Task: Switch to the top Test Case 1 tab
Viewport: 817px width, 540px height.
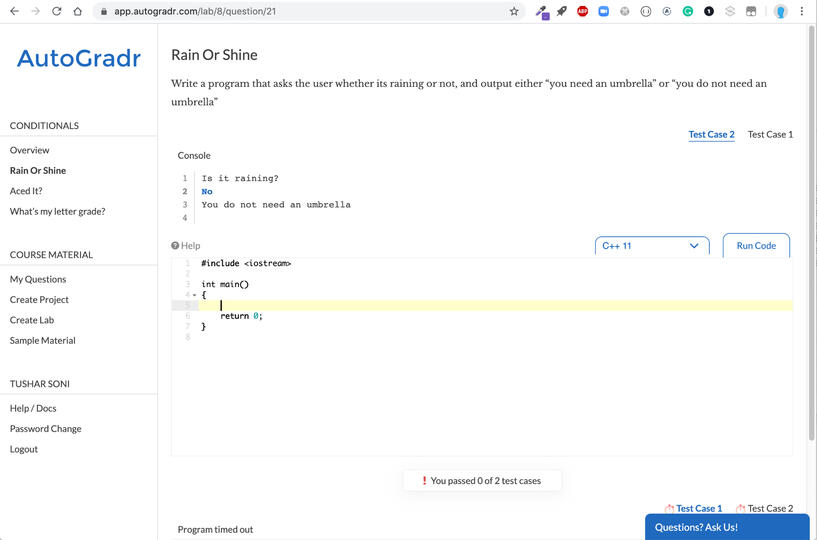Action: point(770,134)
